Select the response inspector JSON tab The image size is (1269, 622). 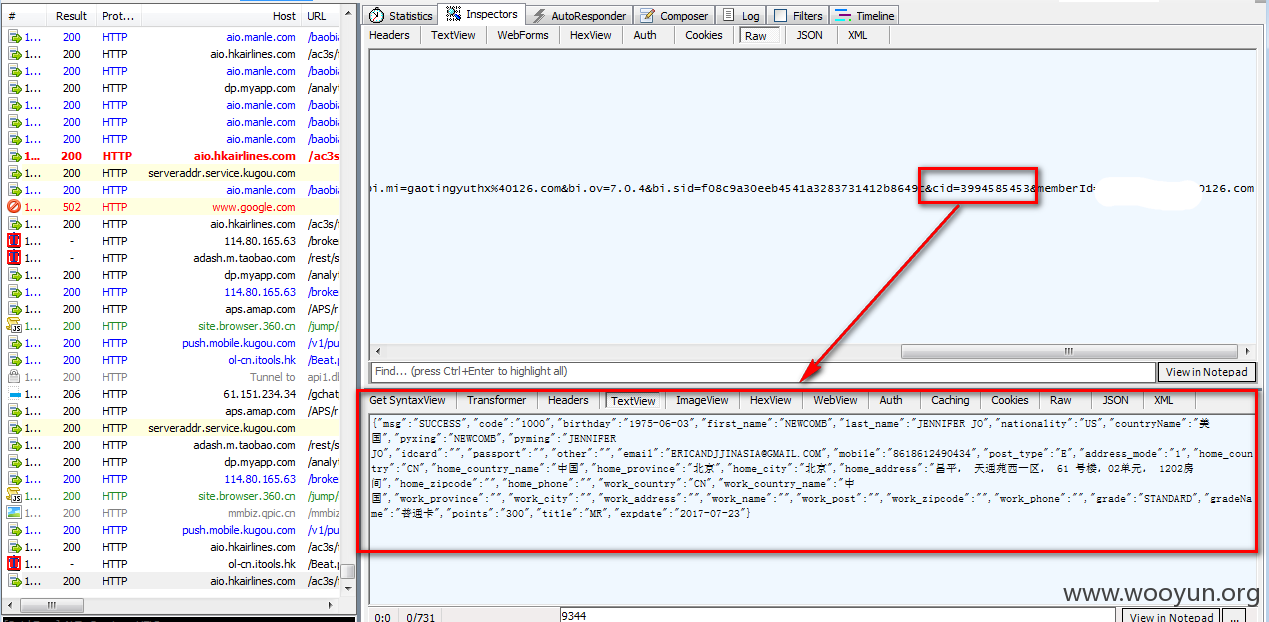(x=1116, y=400)
